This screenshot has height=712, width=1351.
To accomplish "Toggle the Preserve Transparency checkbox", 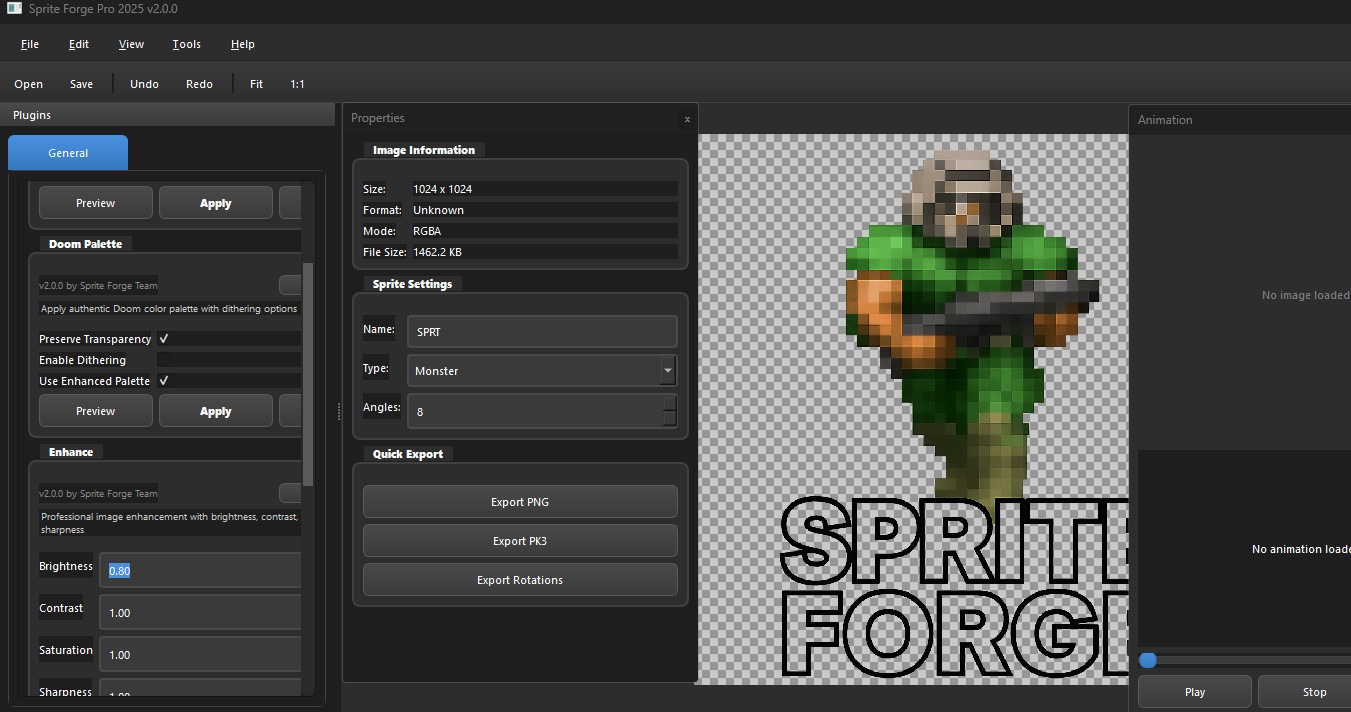I will (164, 339).
